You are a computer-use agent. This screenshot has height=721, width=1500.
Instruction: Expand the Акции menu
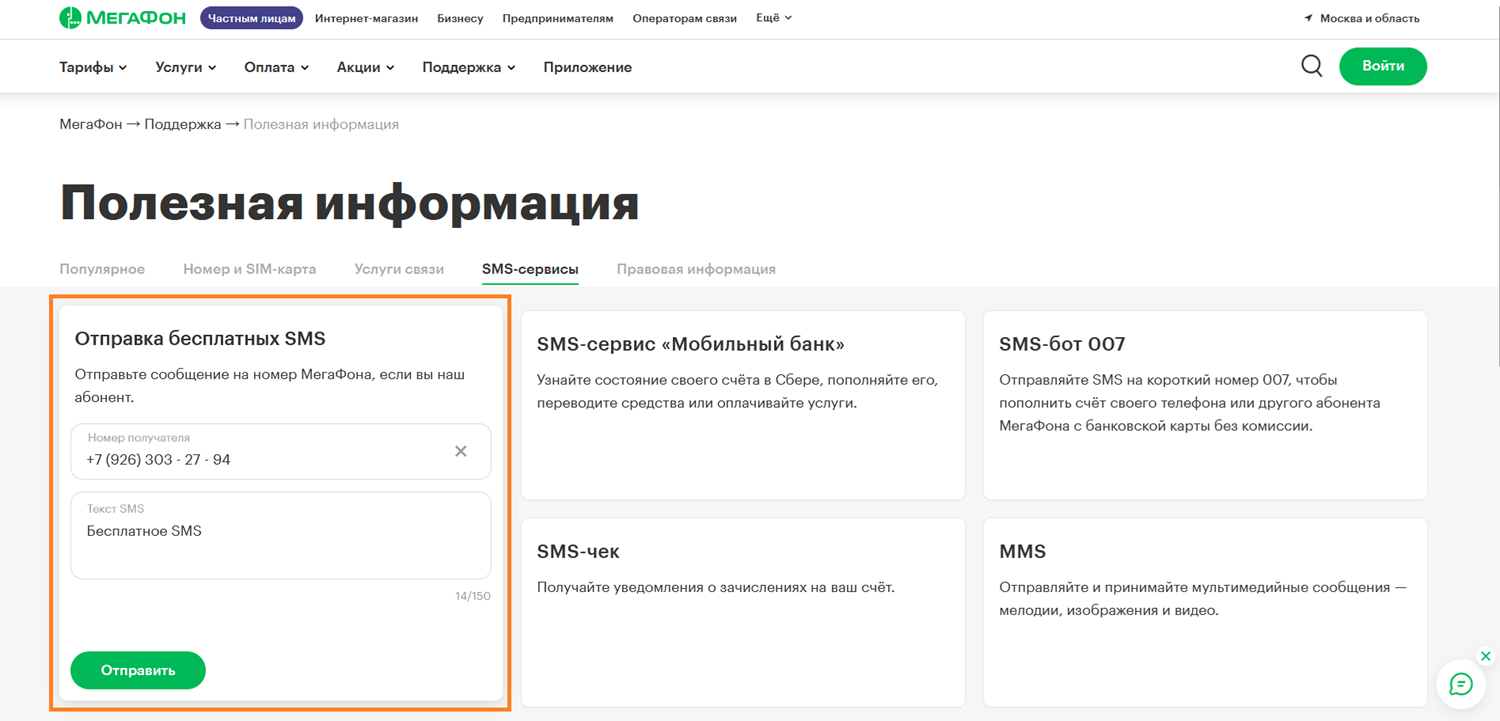pyautogui.click(x=365, y=67)
